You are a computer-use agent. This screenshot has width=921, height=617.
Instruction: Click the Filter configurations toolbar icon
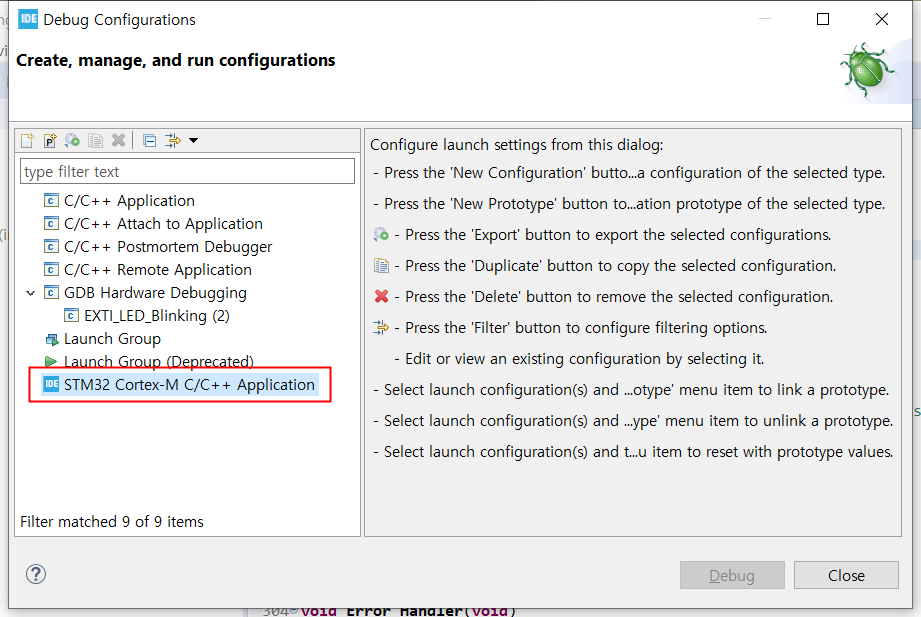173,140
